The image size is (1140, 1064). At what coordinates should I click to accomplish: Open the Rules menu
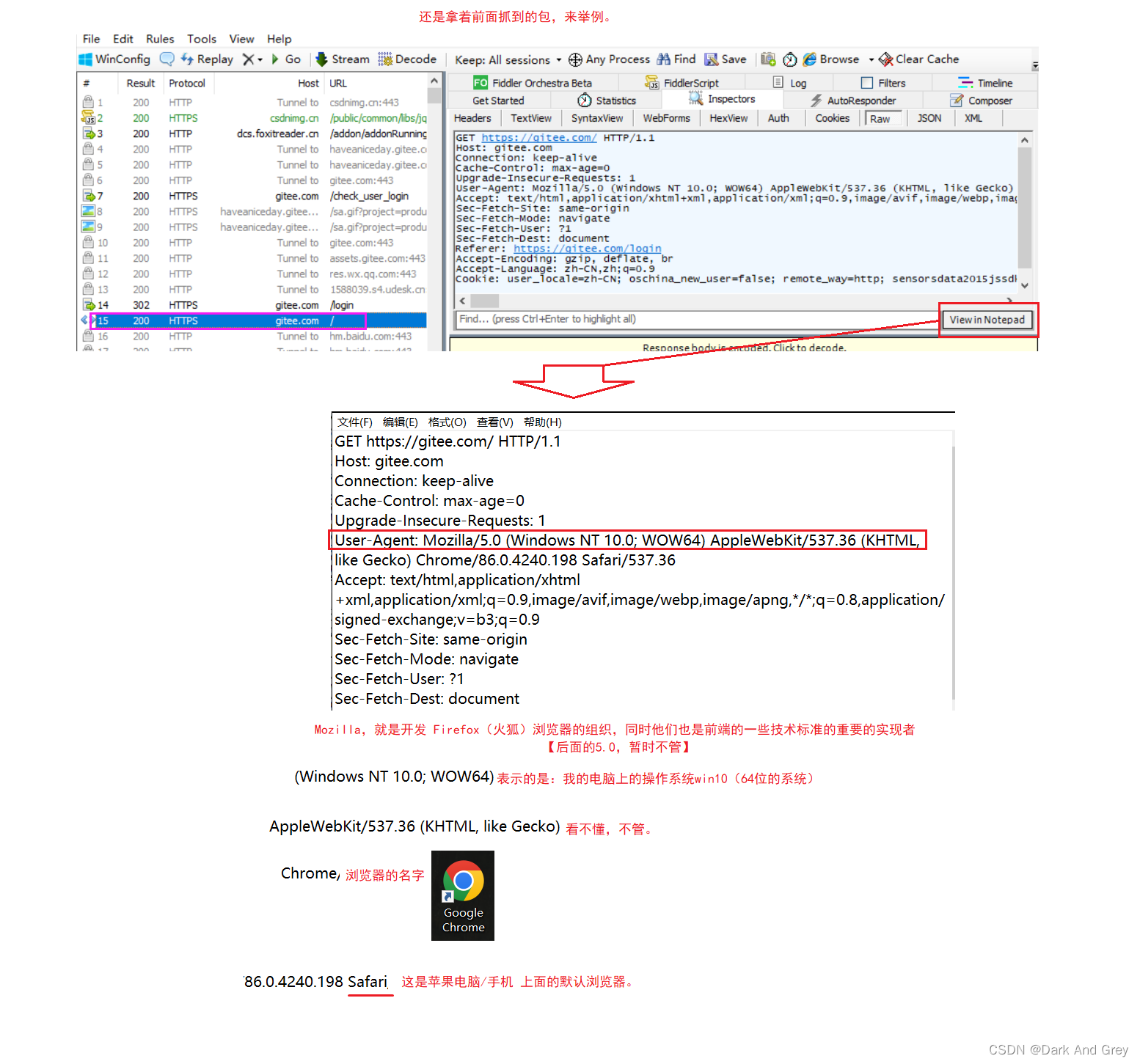click(160, 39)
